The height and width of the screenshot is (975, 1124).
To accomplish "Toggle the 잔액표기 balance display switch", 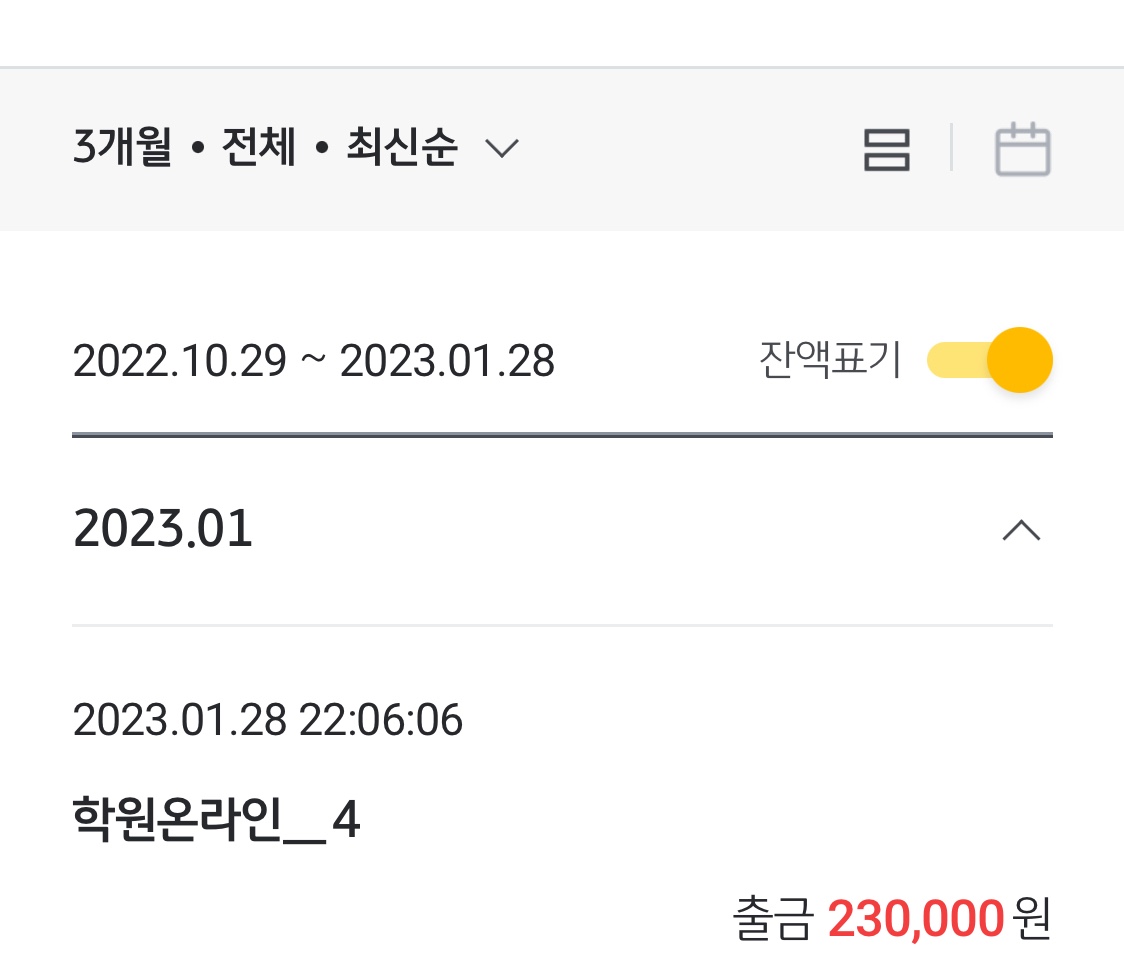I will point(988,360).
